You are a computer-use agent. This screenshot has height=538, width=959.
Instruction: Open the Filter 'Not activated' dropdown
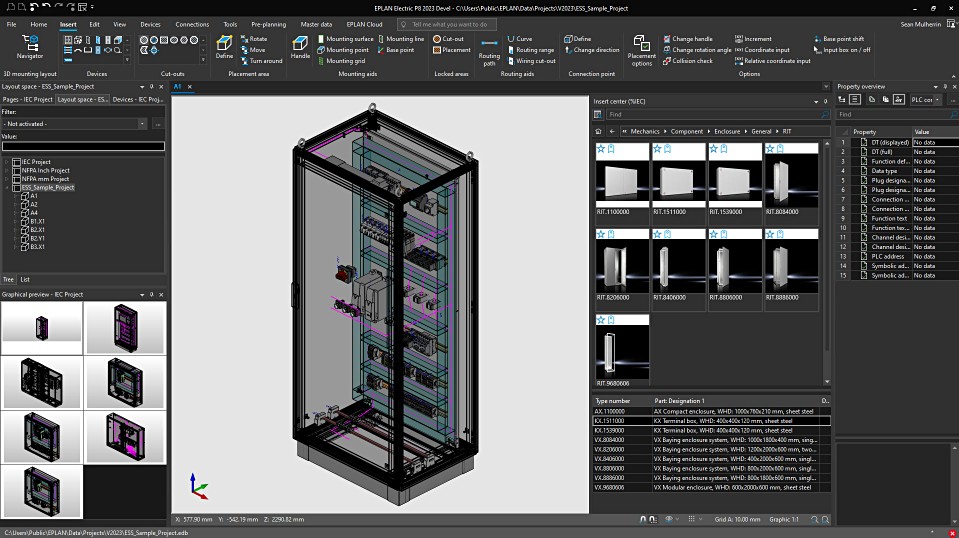click(143, 124)
